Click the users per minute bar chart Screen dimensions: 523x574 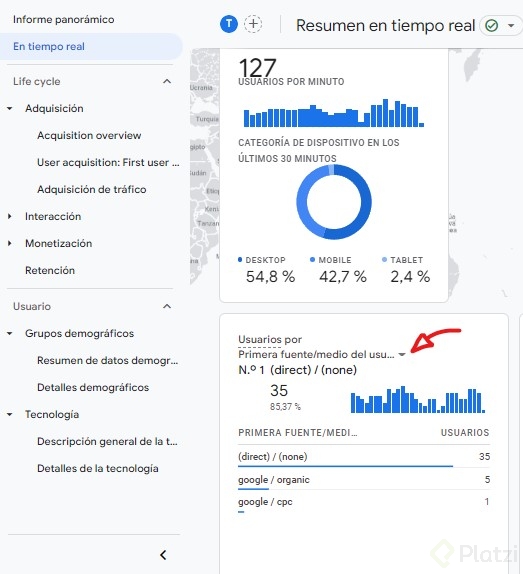point(334,113)
